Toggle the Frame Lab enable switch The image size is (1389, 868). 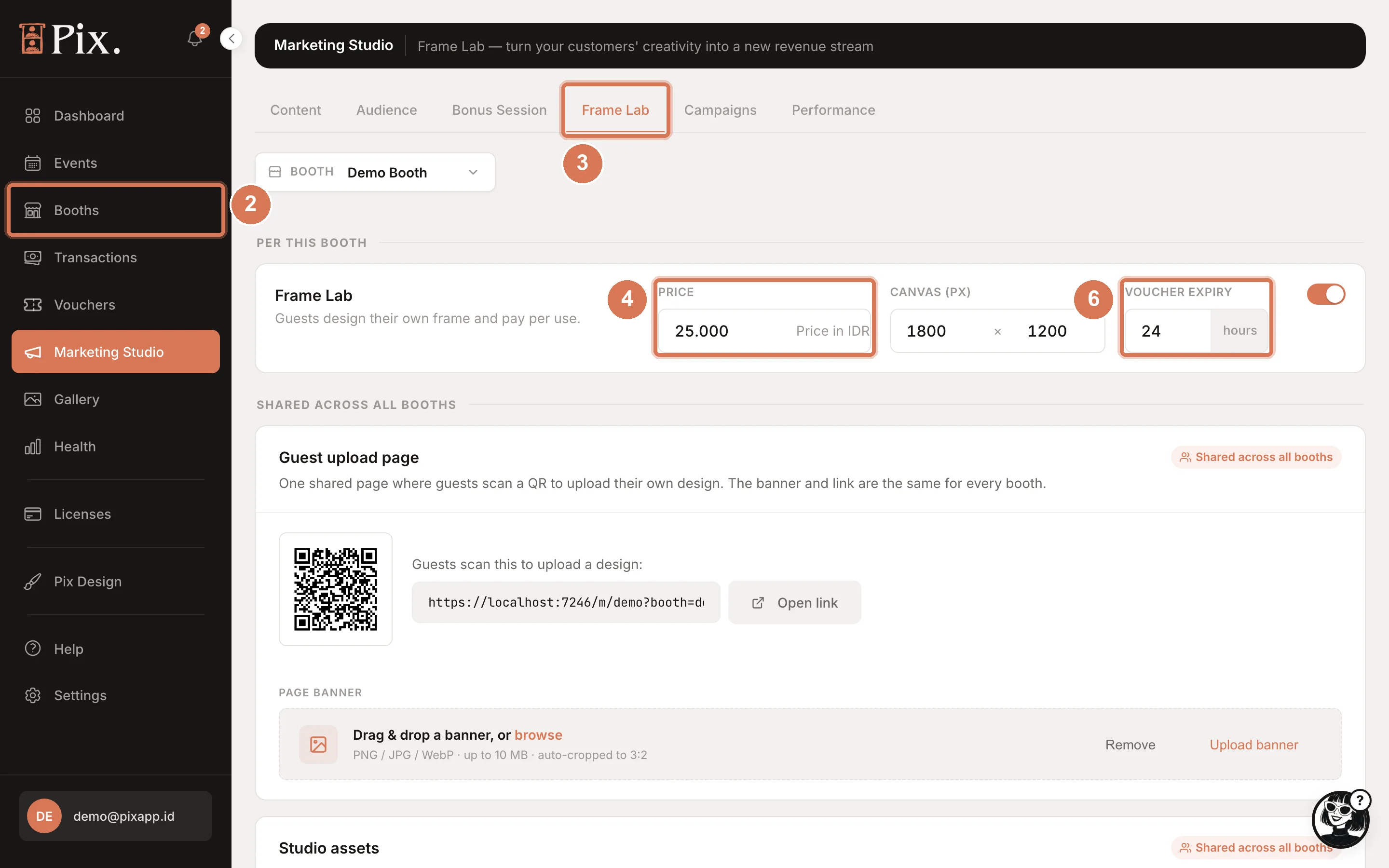1326,294
